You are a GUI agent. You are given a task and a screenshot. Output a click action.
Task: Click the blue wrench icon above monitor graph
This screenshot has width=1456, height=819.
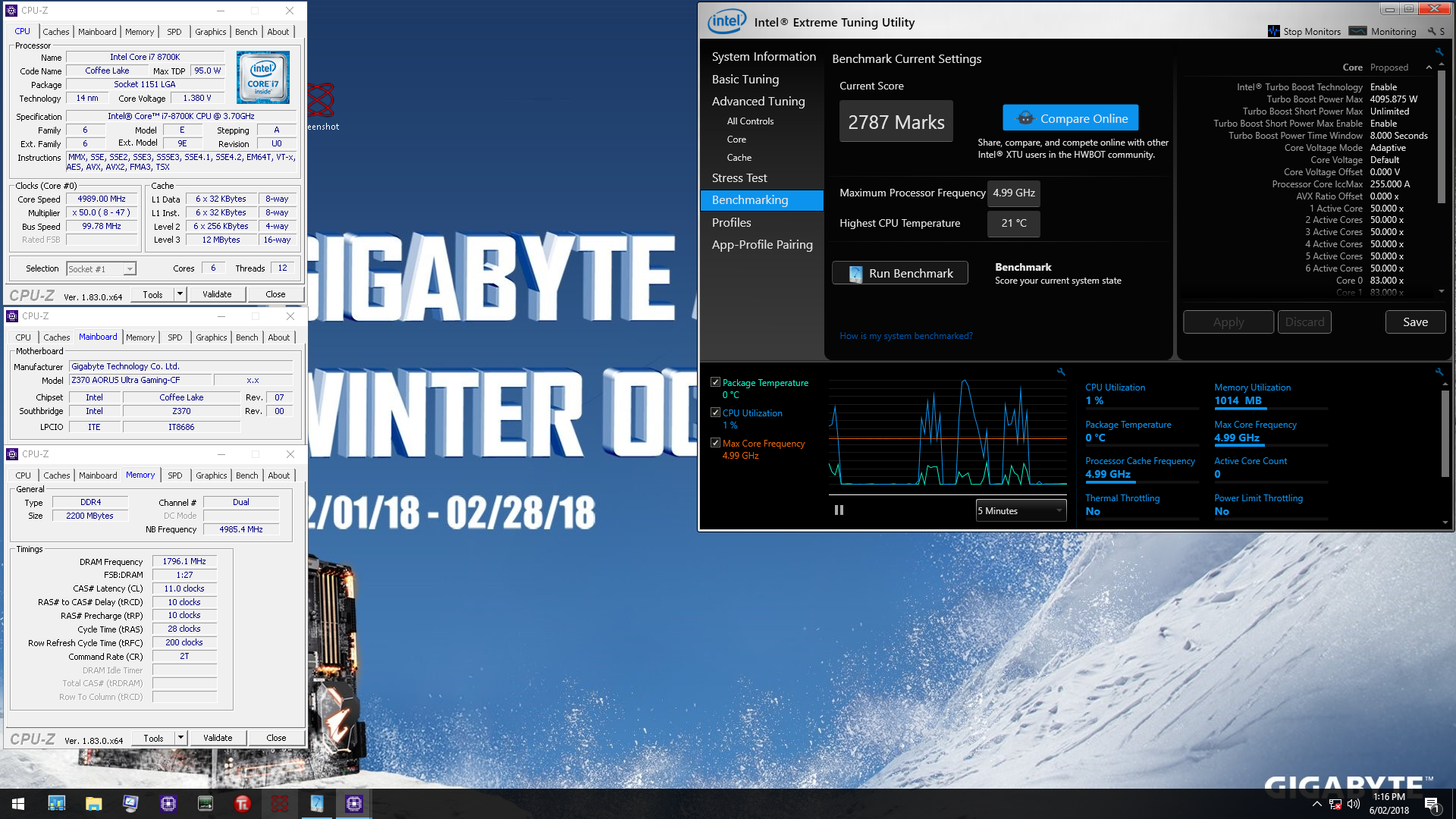point(1061,372)
